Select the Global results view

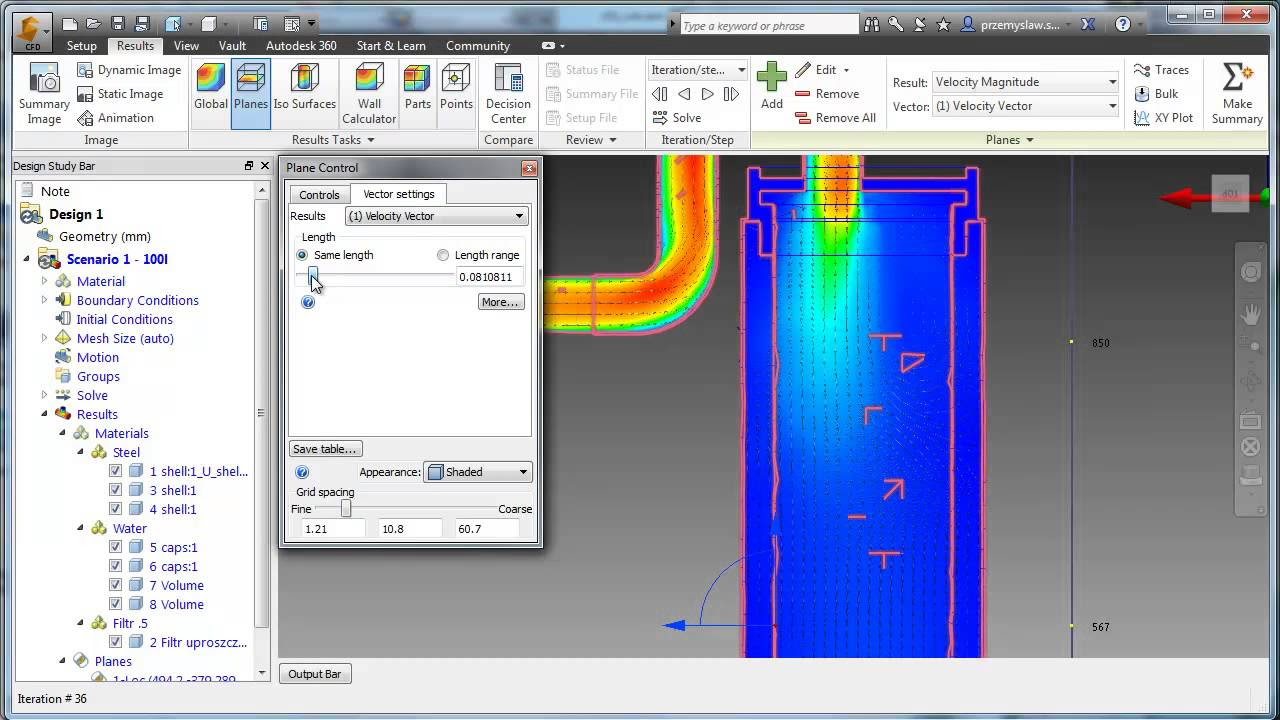(211, 87)
